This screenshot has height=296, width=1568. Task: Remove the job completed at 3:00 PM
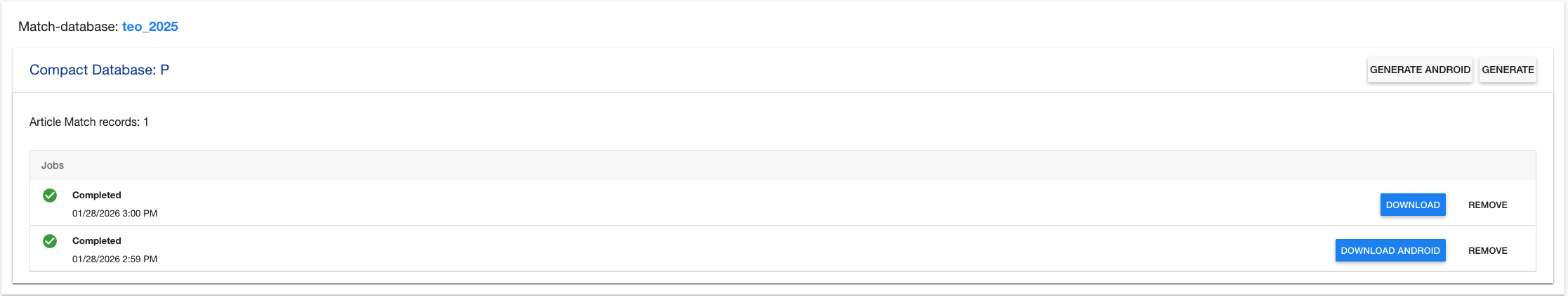[1487, 205]
